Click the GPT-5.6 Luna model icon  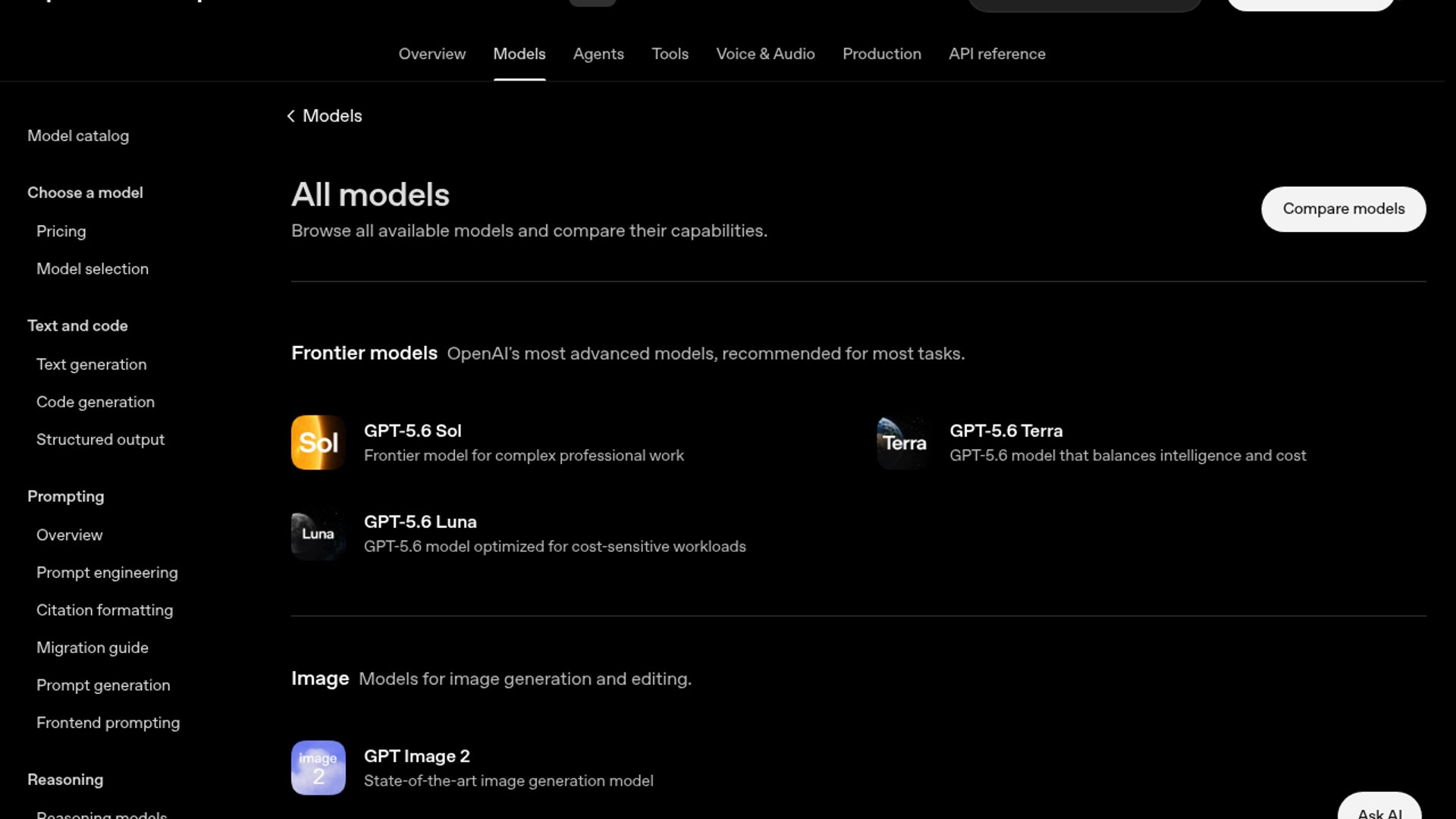(x=318, y=533)
